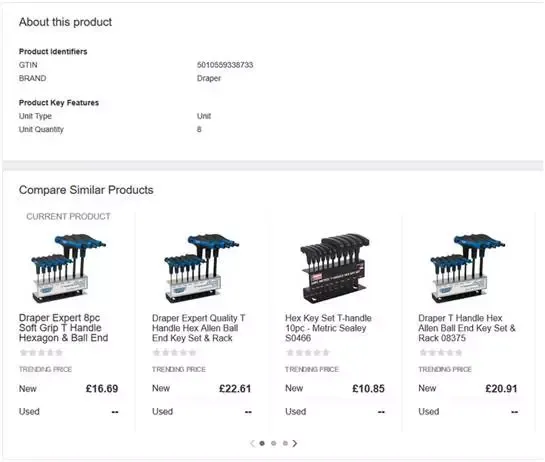Click star rating under Draper Rack 08375

pos(441,353)
